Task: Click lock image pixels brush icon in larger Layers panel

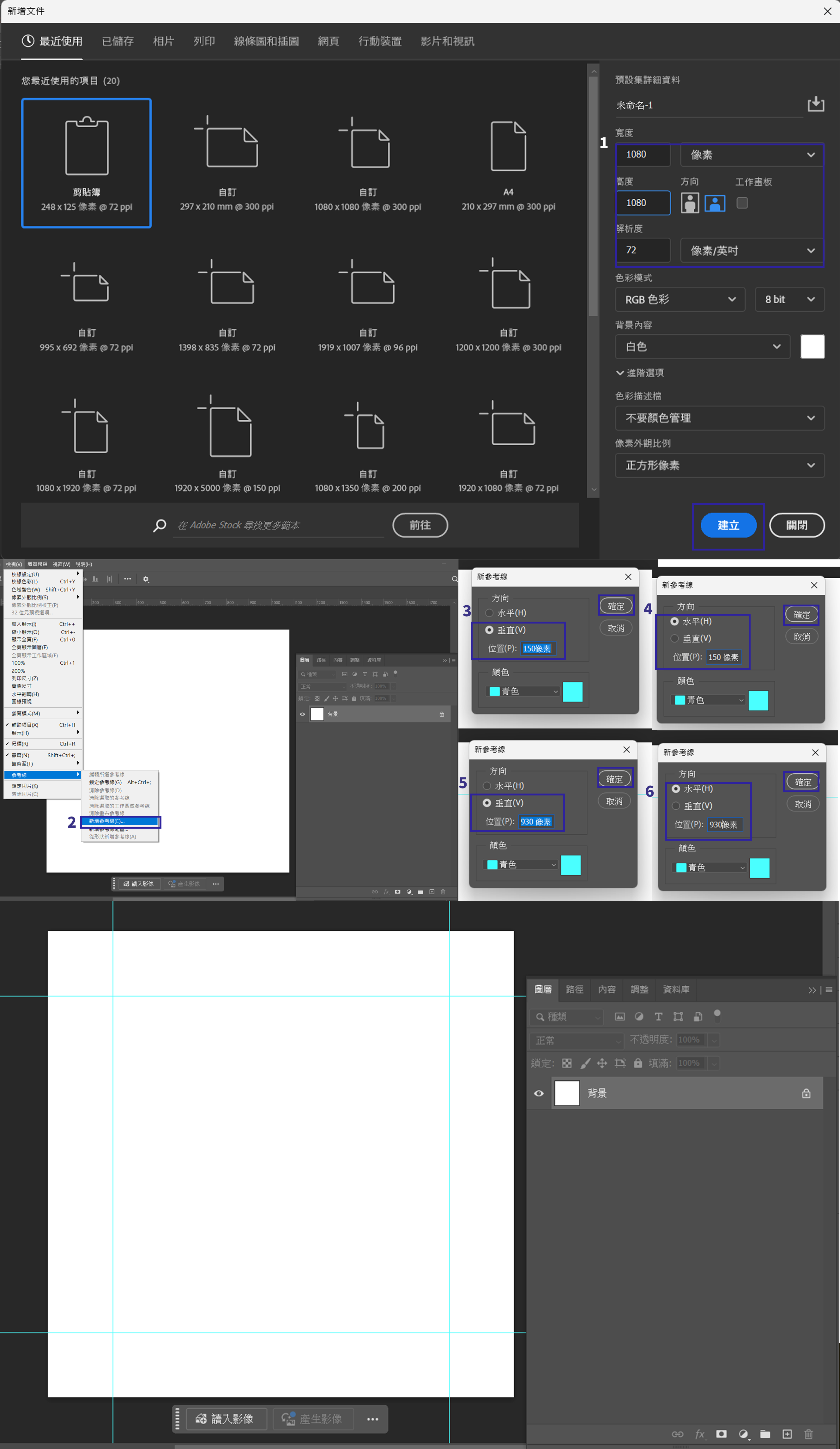Action: pos(585,1063)
